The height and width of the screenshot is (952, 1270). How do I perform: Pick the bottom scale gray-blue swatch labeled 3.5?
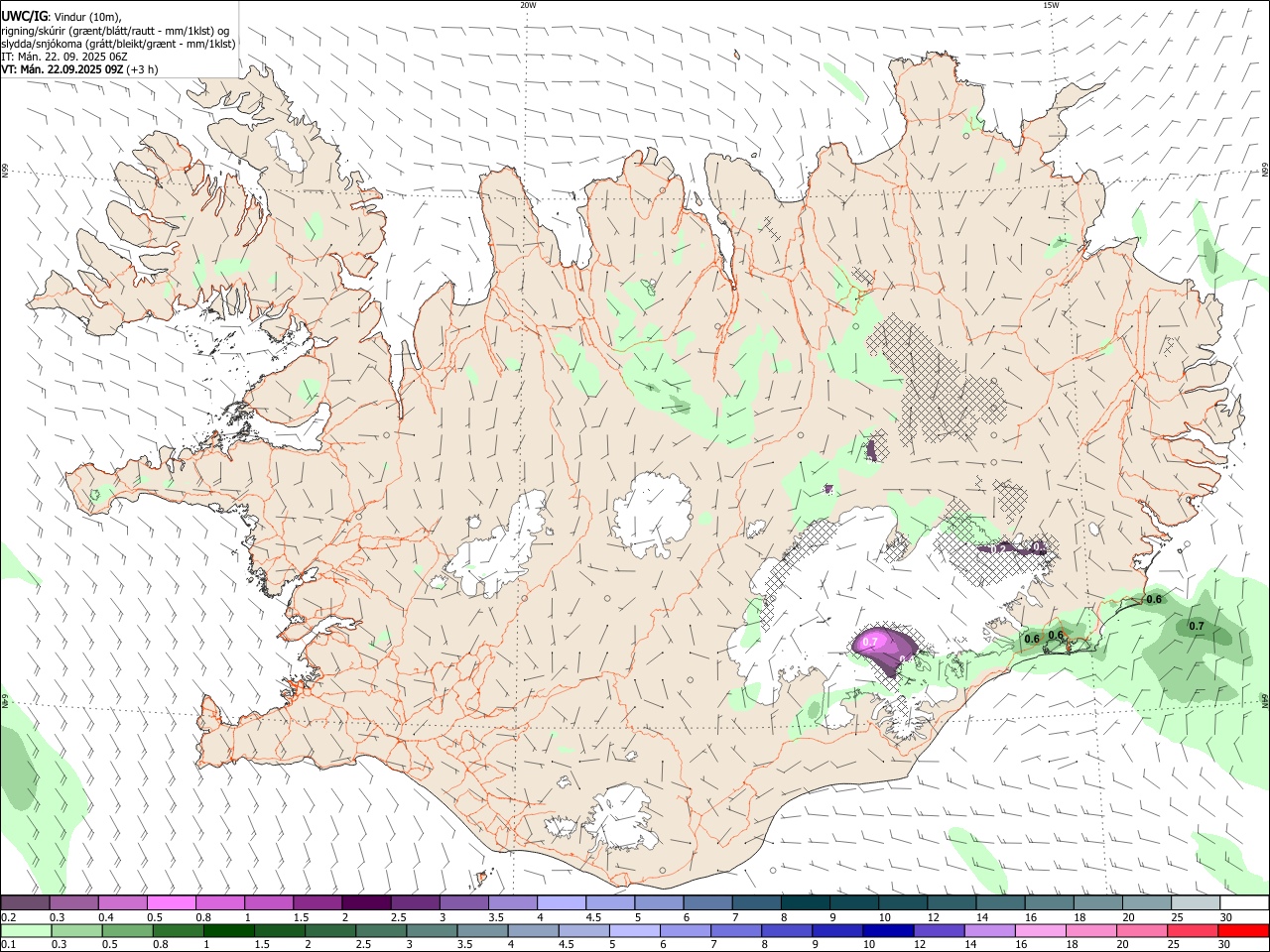point(482,930)
